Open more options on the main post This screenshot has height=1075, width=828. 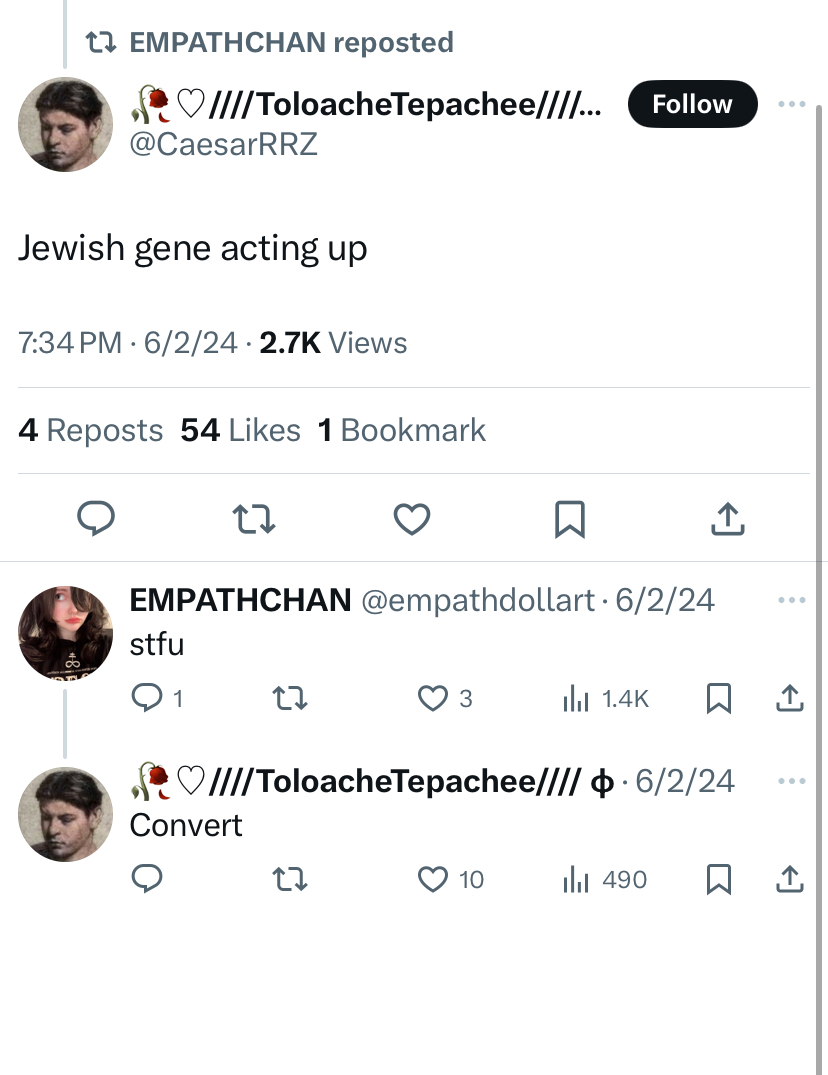[x=792, y=104]
